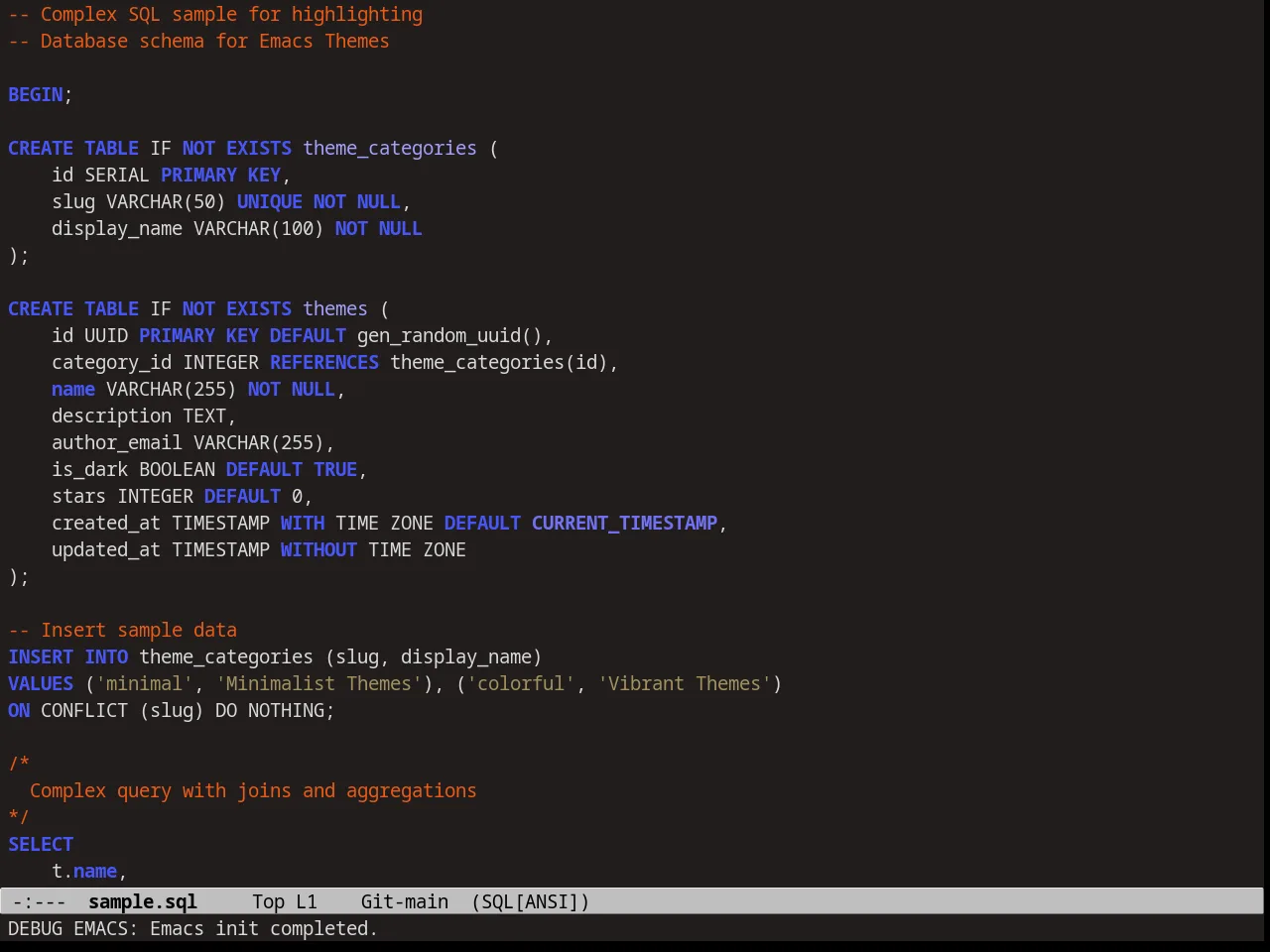1270x952 pixels.
Task: Click 'description TEXT' line
Action: (144, 416)
